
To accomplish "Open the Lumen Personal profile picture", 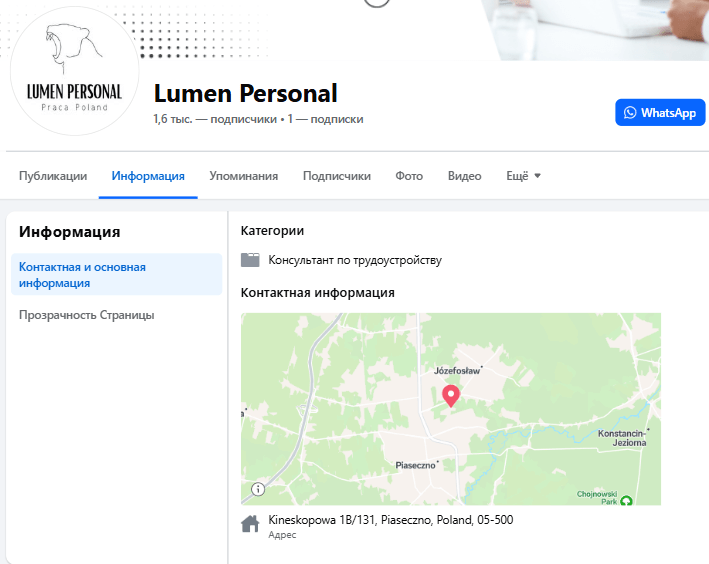I will pos(74,71).
